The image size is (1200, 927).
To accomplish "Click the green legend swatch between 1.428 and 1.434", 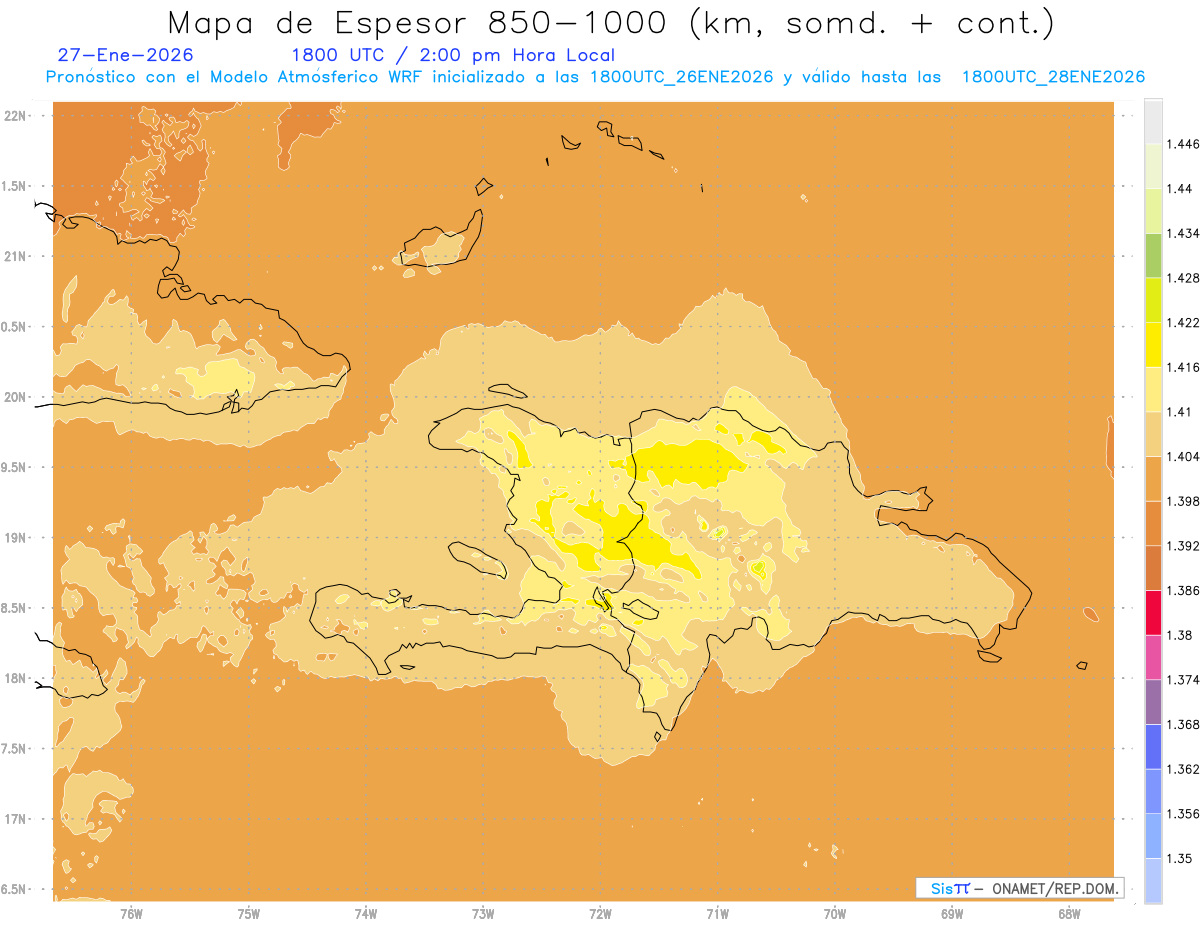I will [x=1153, y=255].
